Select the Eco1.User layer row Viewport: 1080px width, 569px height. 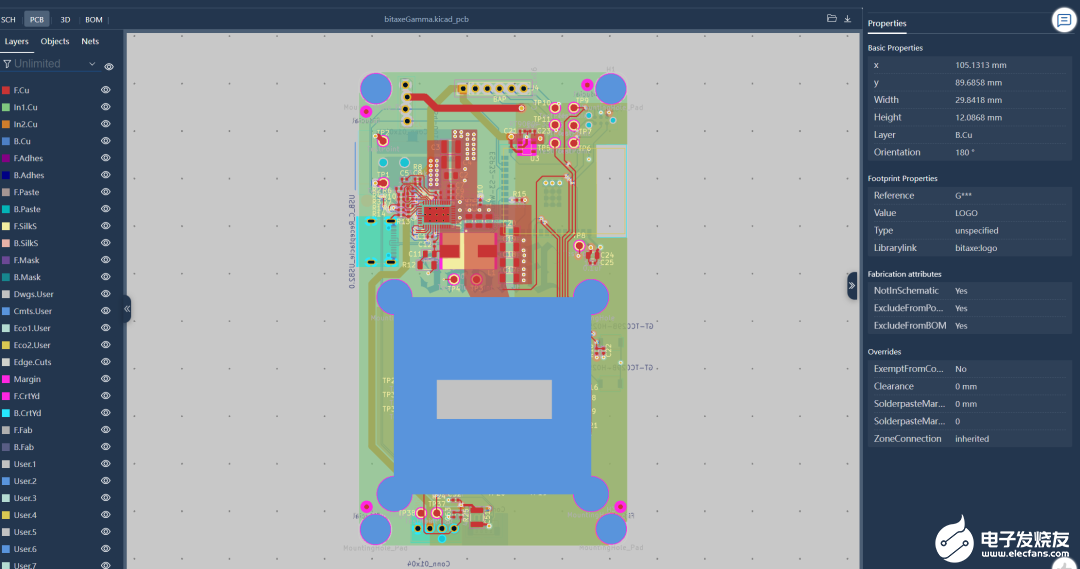pos(58,328)
